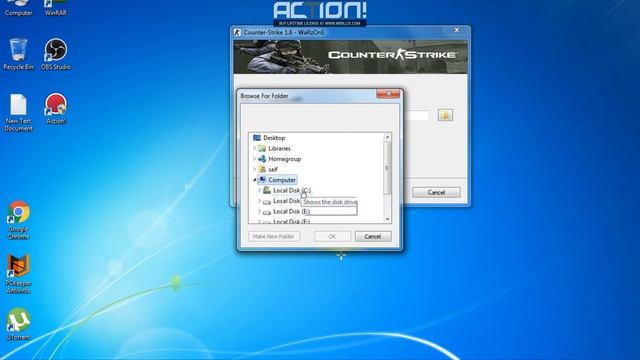Viewport: 640px width, 360px height.
Task: Select Local Disk (C:) label
Action: (x=292, y=190)
